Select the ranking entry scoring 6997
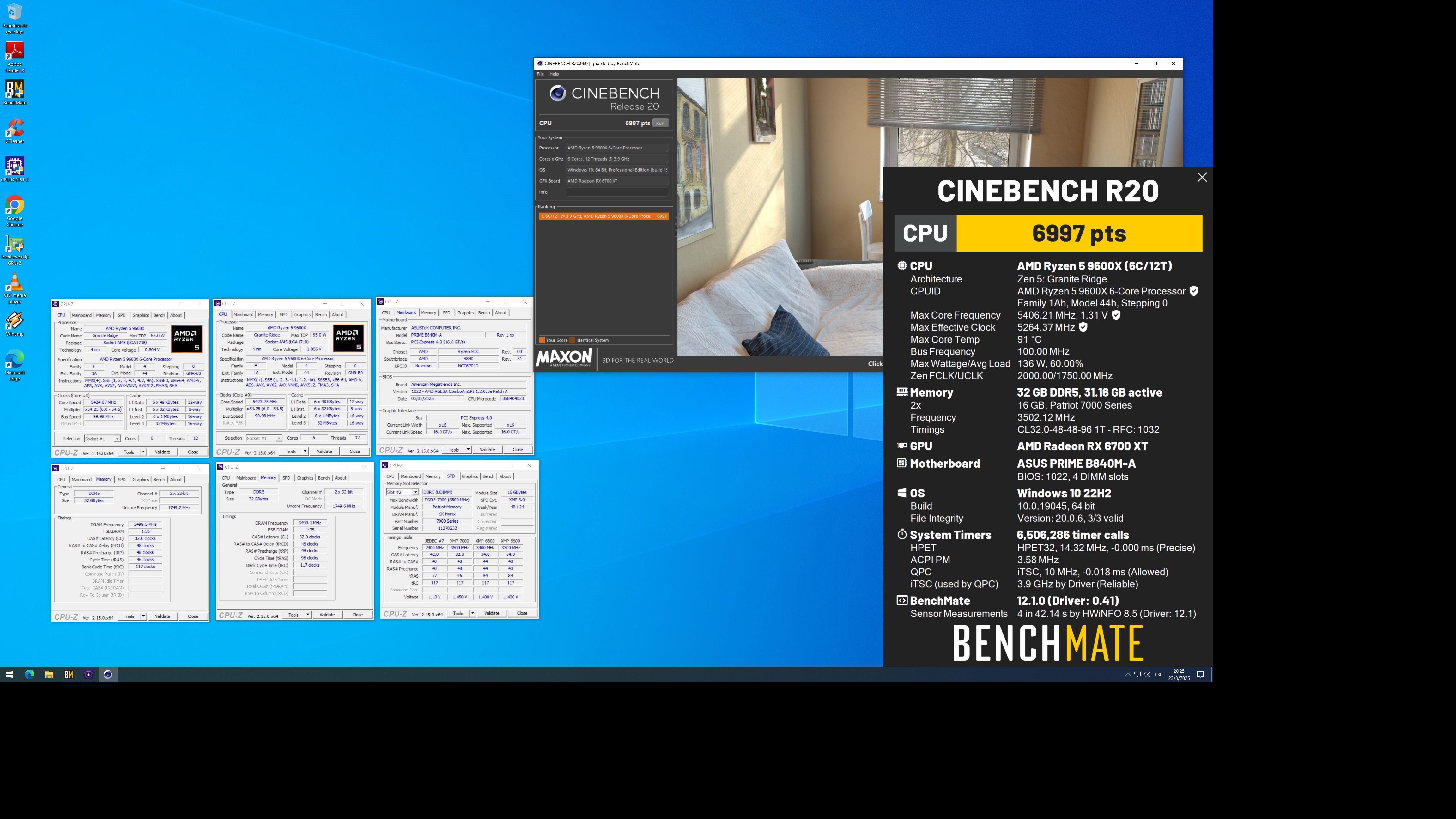Image resolution: width=1456 pixels, height=819 pixels. (x=604, y=216)
